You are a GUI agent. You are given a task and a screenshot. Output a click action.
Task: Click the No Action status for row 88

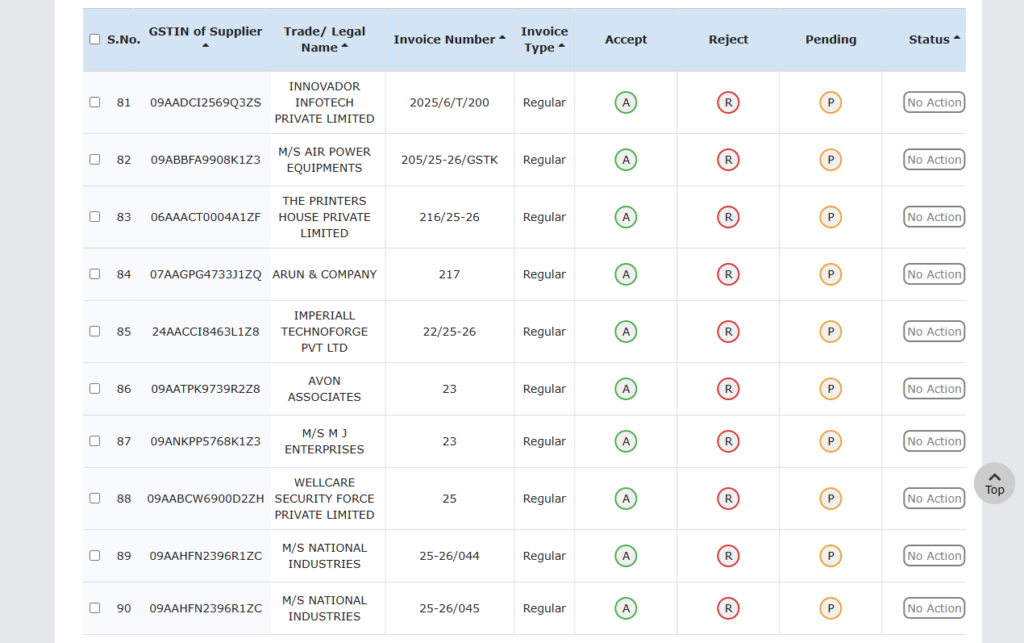point(934,499)
